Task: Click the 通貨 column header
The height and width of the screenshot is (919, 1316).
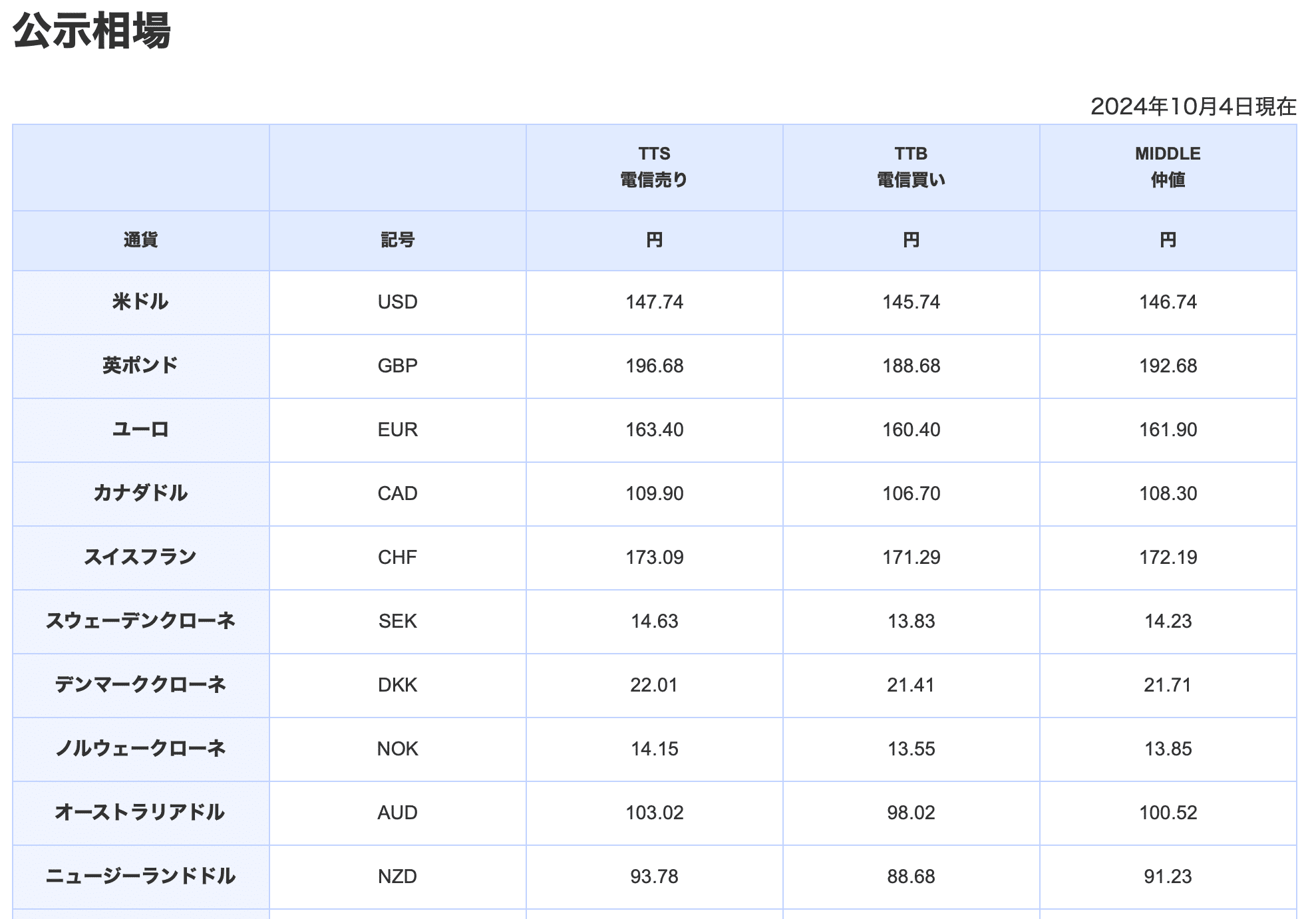Action: click(140, 240)
